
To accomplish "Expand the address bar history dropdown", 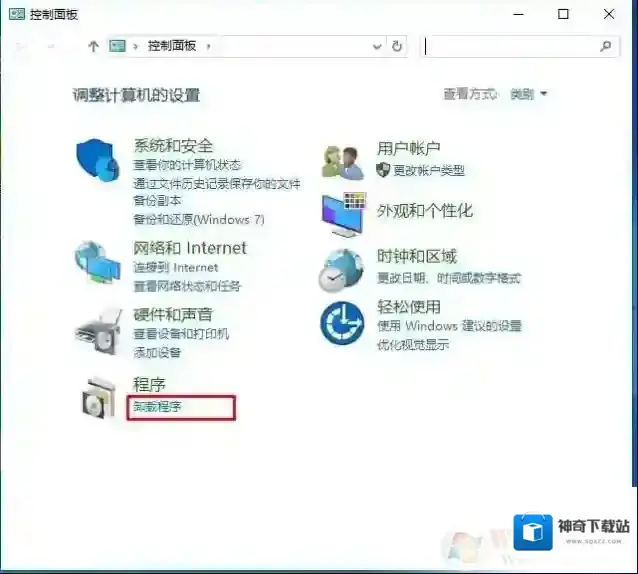I will tap(376, 46).
